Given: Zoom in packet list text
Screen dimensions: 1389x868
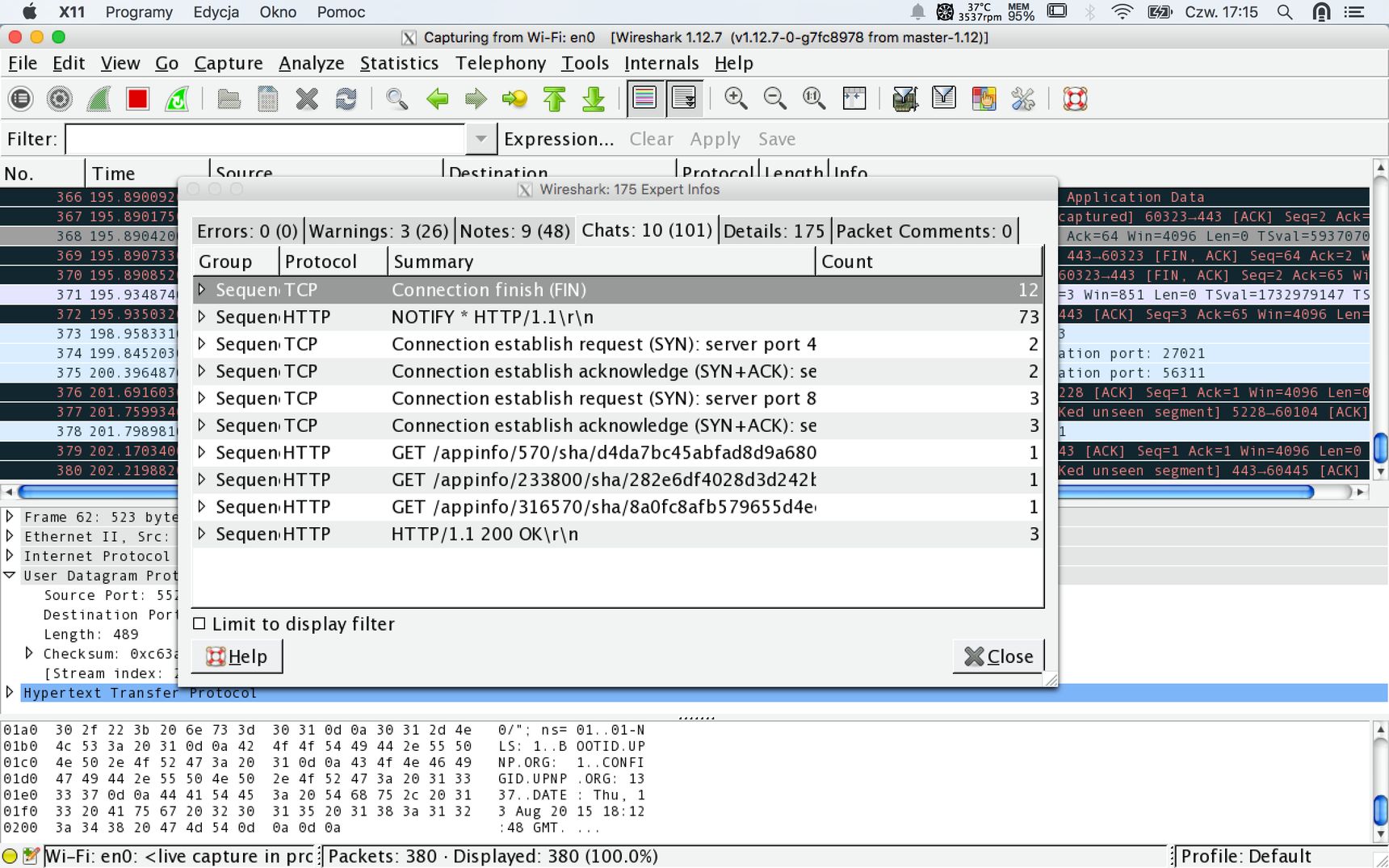Looking at the screenshot, I should pos(735,99).
